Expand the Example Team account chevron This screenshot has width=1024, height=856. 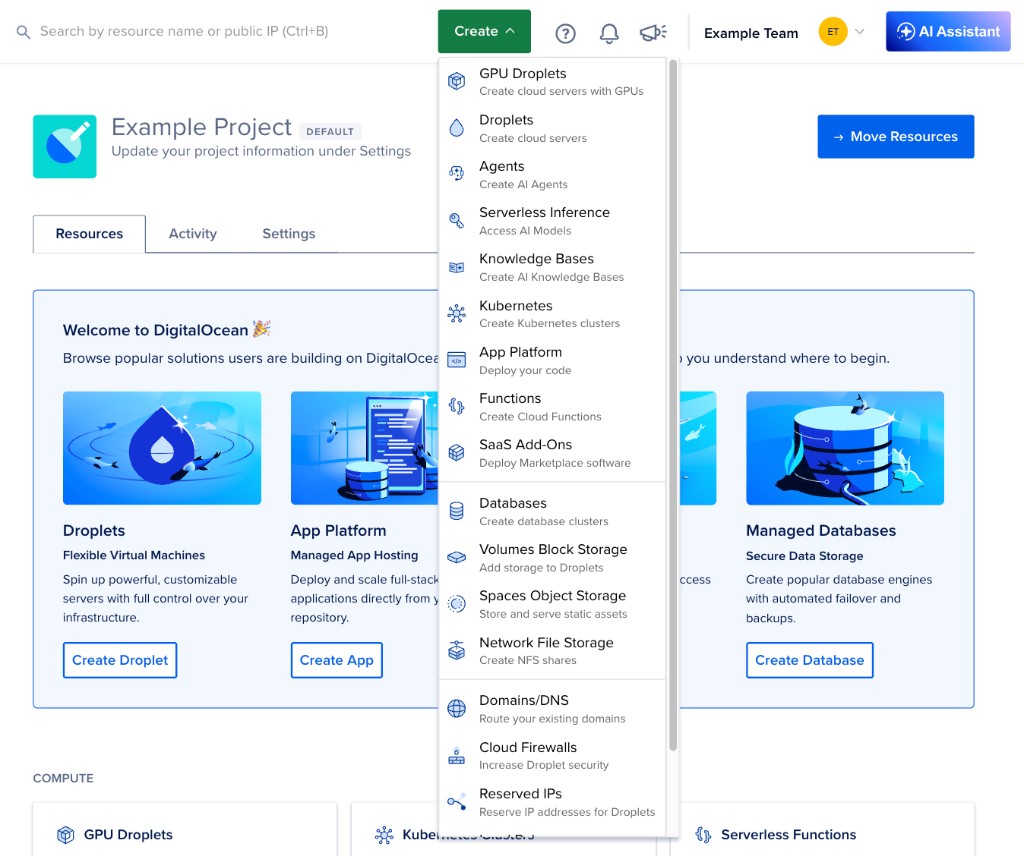(858, 32)
